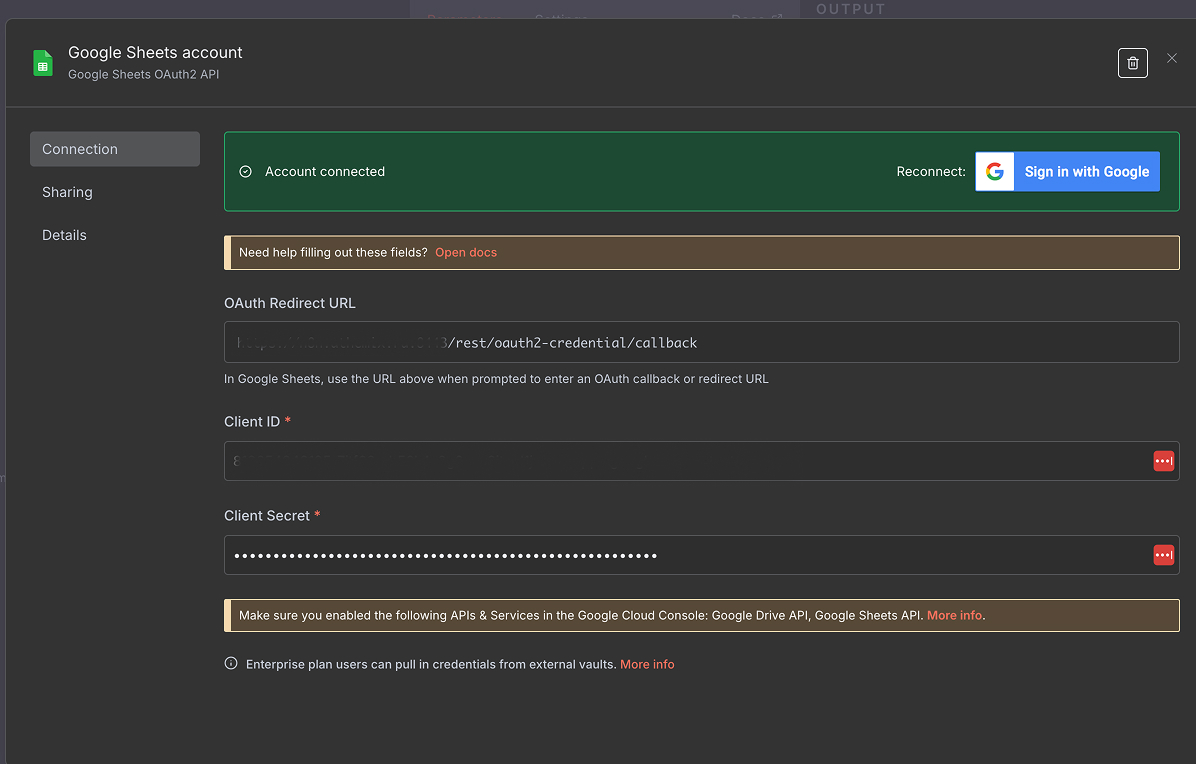Image resolution: width=1196 pixels, height=764 pixels.
Task: Focus the Client ID input field
Action: click(702, 461)
